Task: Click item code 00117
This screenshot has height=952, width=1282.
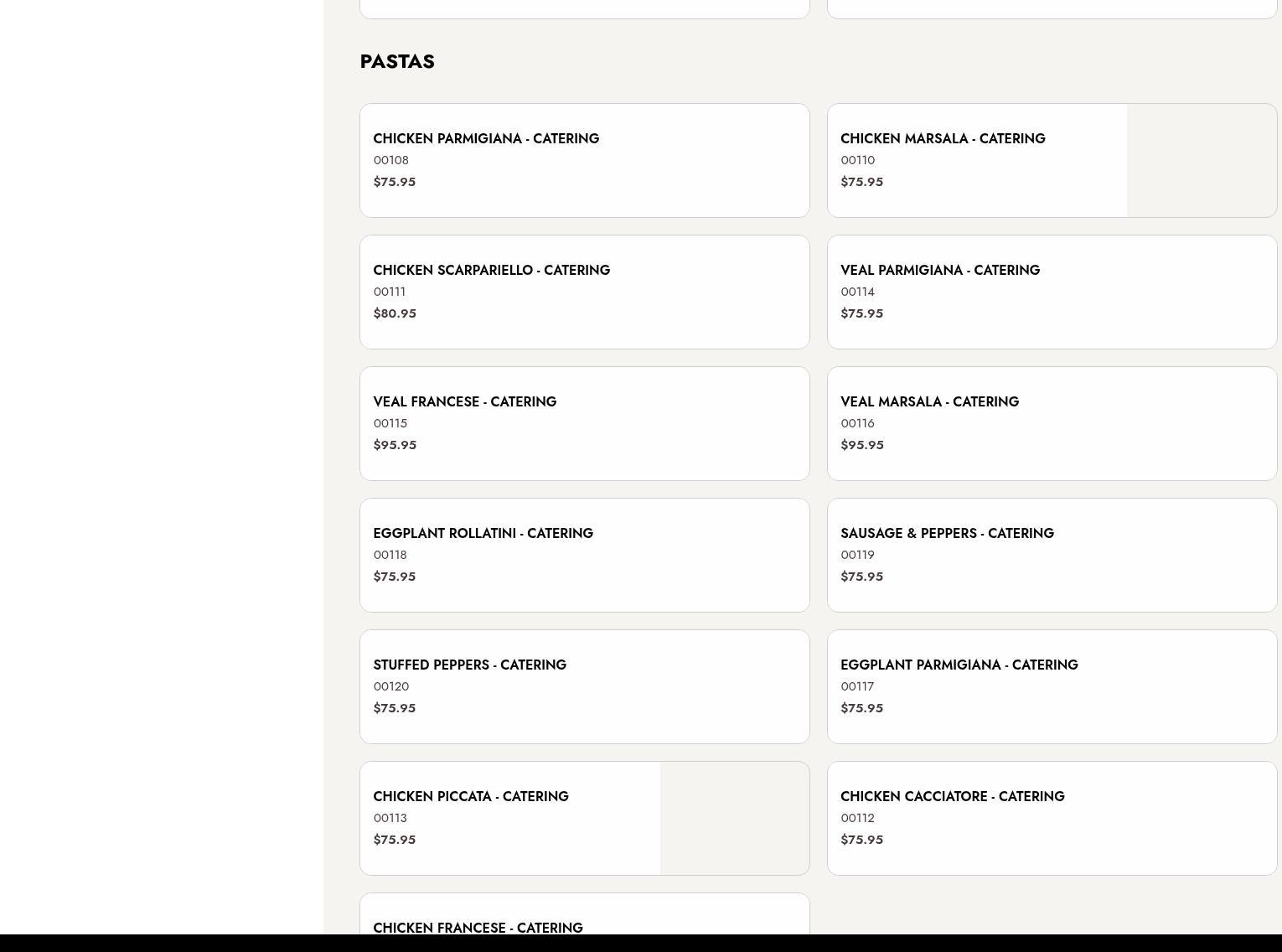Action: click(857, 686)
